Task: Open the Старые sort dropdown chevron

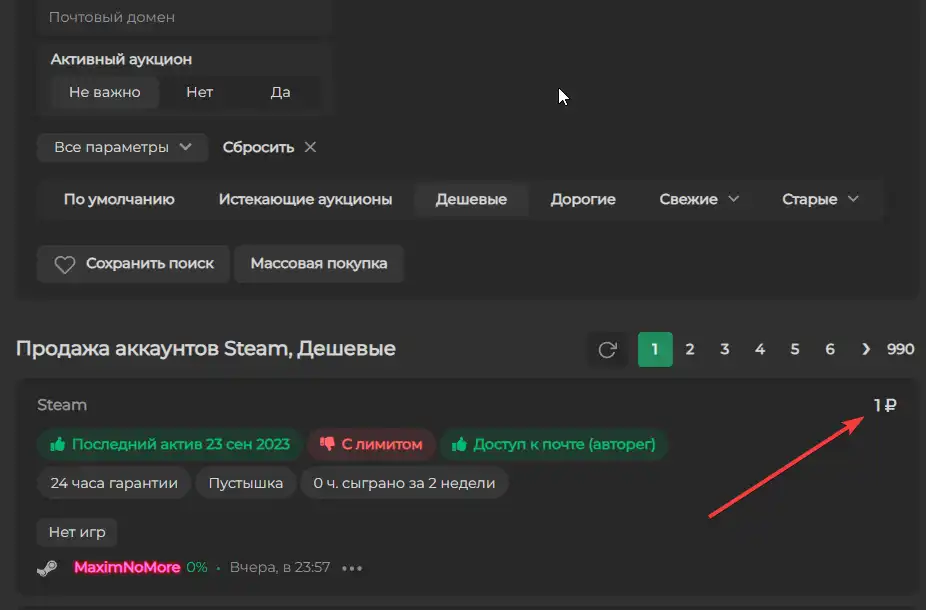Action: (853, 199)
